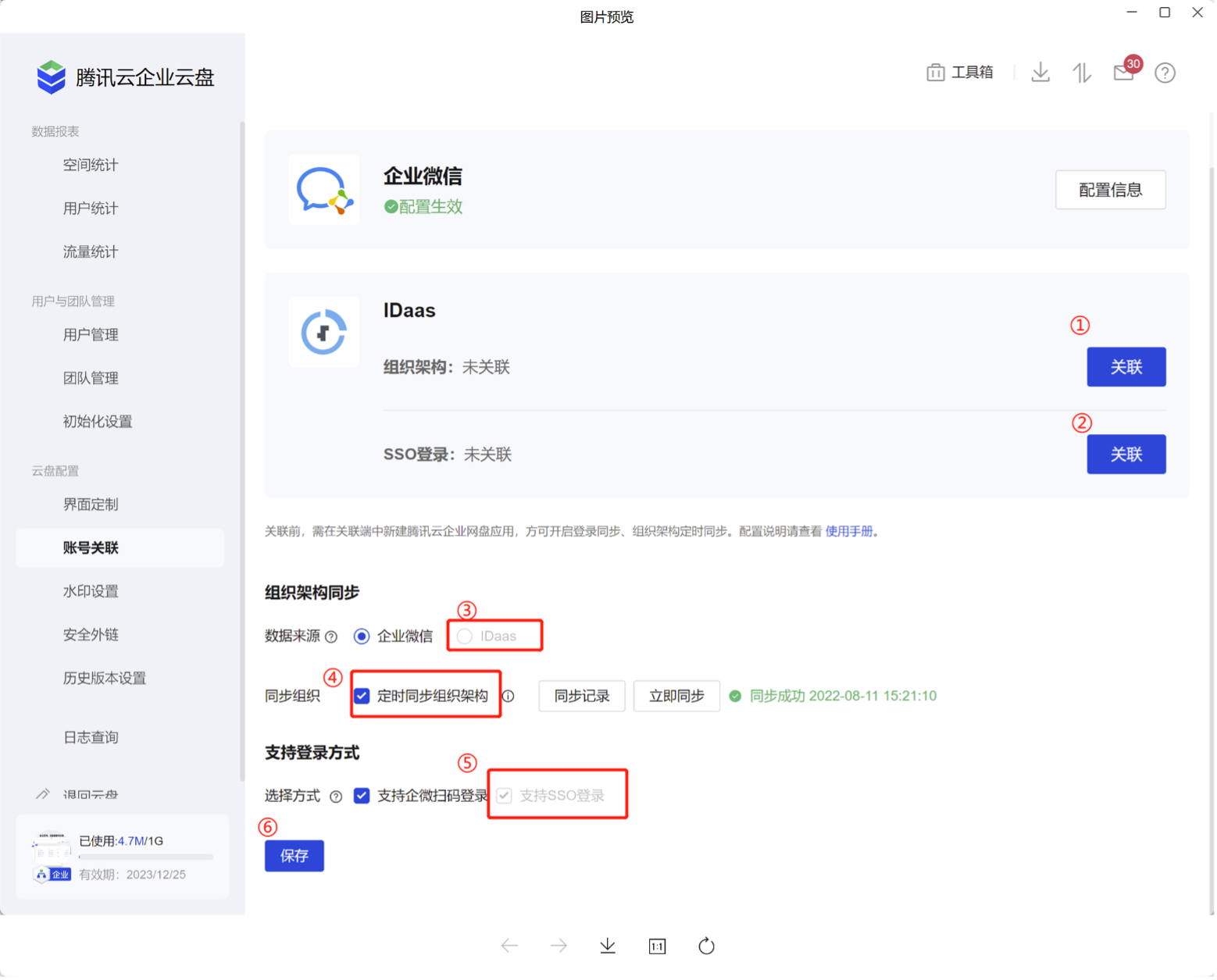Download the previewed image from bottom toolbar
1217x980 pixels.
(x=608, y=946)
